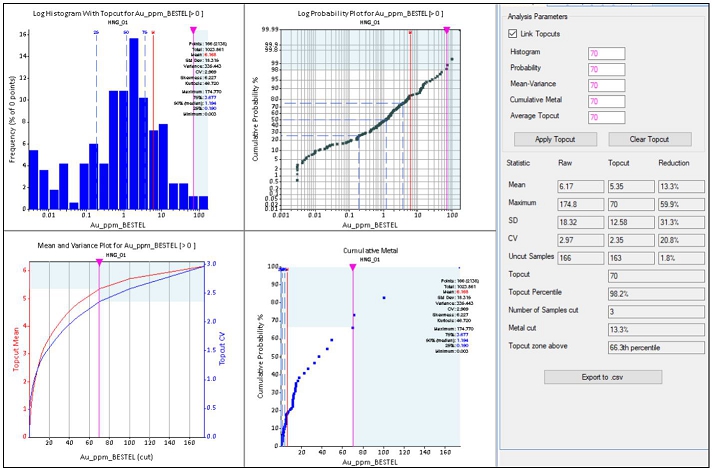Click the Probability topcut input field

point(606,69)
